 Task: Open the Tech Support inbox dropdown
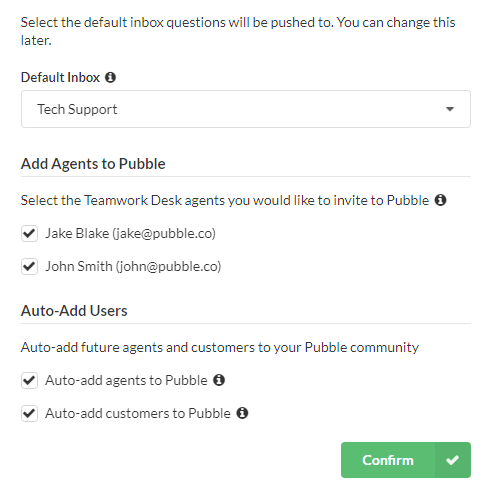coord(246,109)
